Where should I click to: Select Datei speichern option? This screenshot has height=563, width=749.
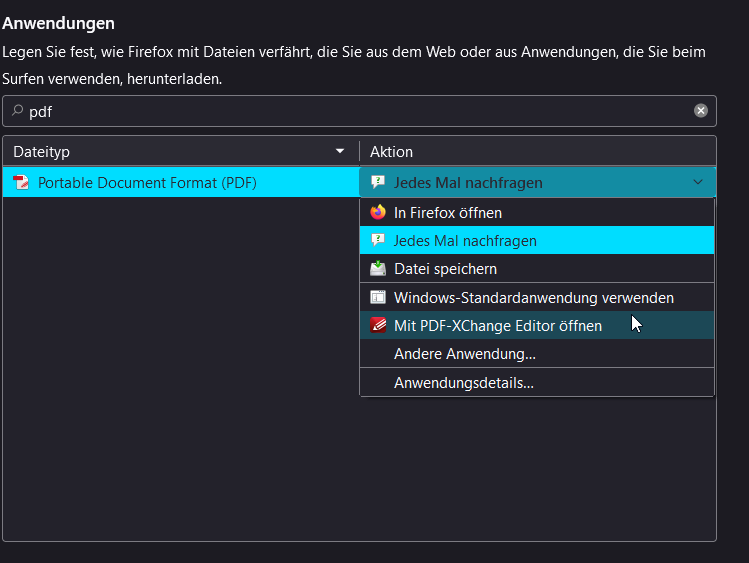(x=445, y=269)
